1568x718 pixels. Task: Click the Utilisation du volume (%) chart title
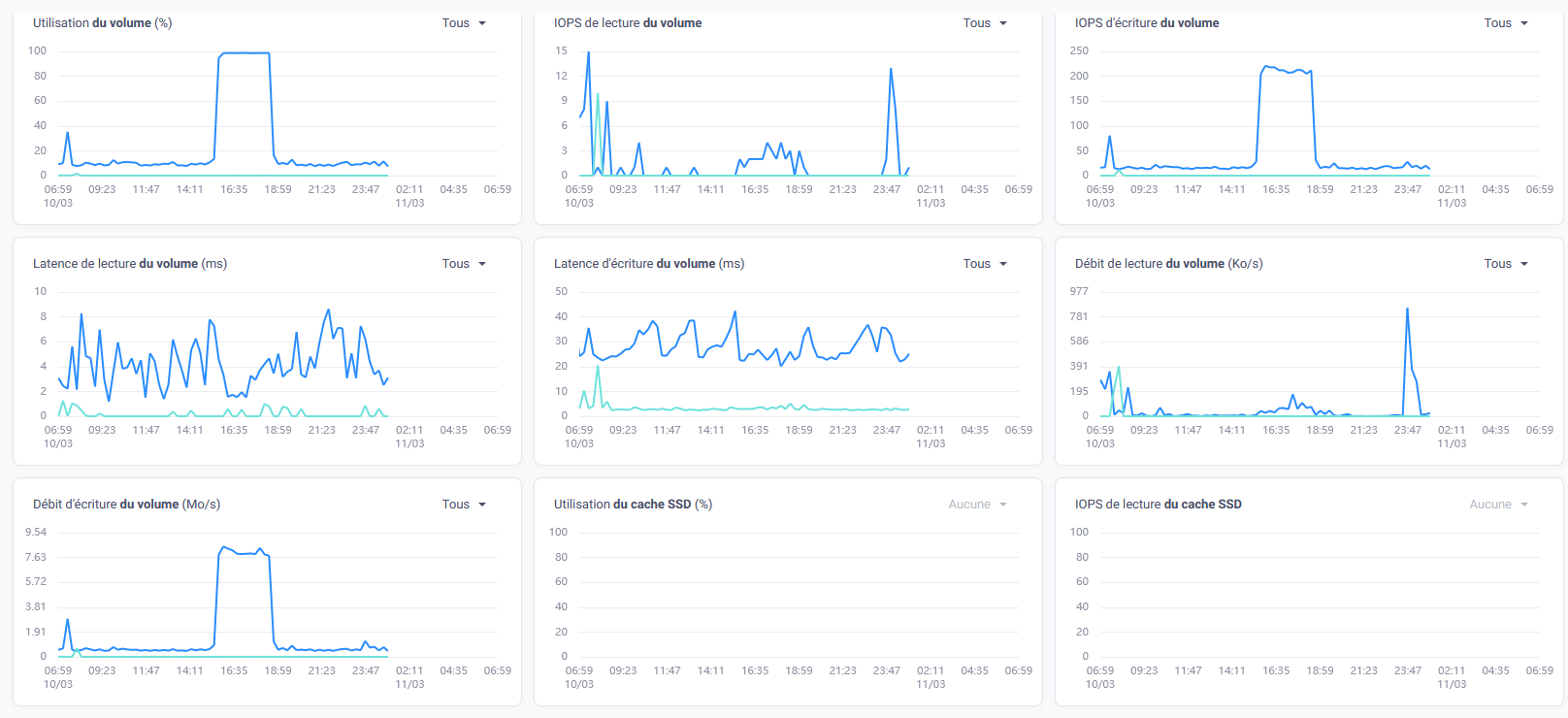tap(102, 23)
